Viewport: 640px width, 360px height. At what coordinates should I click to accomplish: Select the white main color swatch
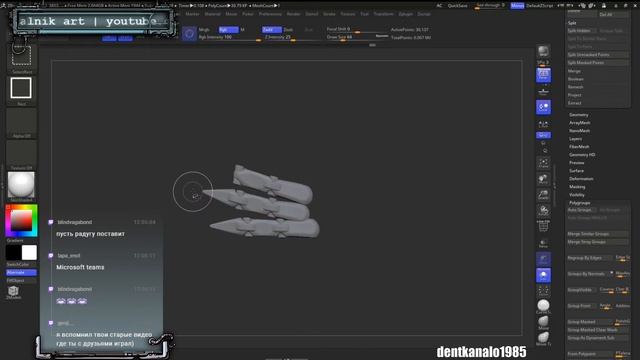point(29,253)
